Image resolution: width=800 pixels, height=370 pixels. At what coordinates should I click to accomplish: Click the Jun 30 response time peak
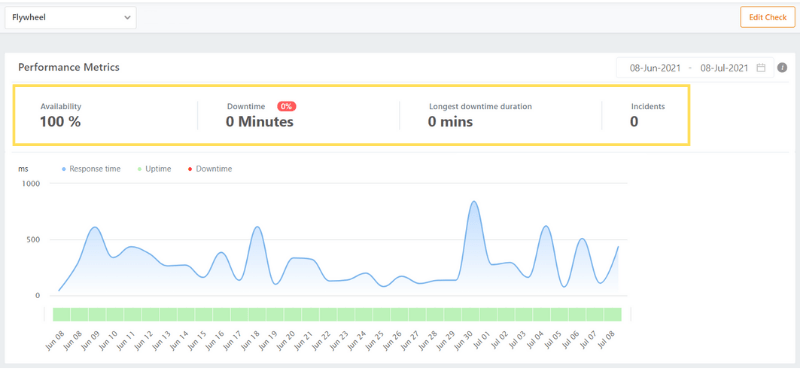coord(474,202)
